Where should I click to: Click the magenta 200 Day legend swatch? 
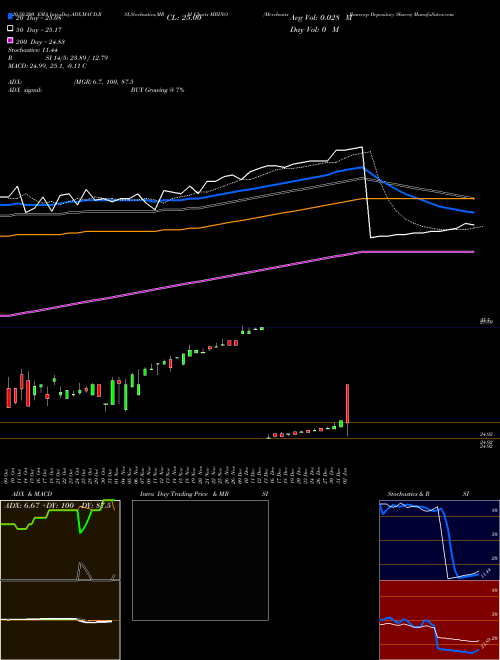[x=10, y=41]
